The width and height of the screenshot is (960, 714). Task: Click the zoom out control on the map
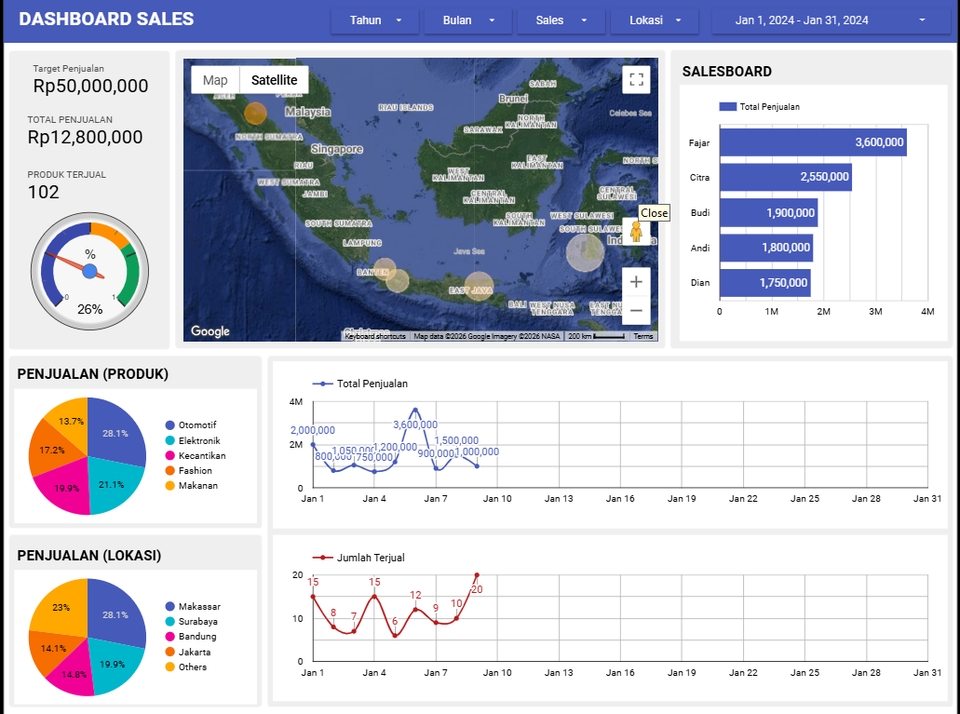pos(636,311)
